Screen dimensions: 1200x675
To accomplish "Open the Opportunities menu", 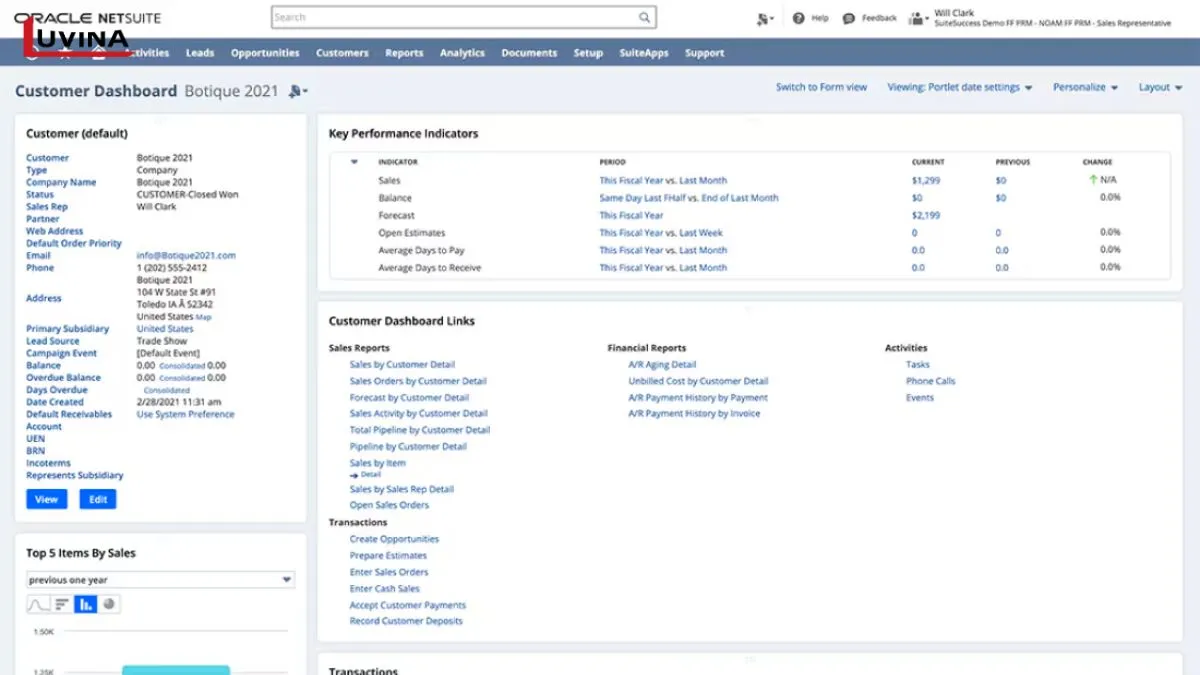I will point(265,53).
